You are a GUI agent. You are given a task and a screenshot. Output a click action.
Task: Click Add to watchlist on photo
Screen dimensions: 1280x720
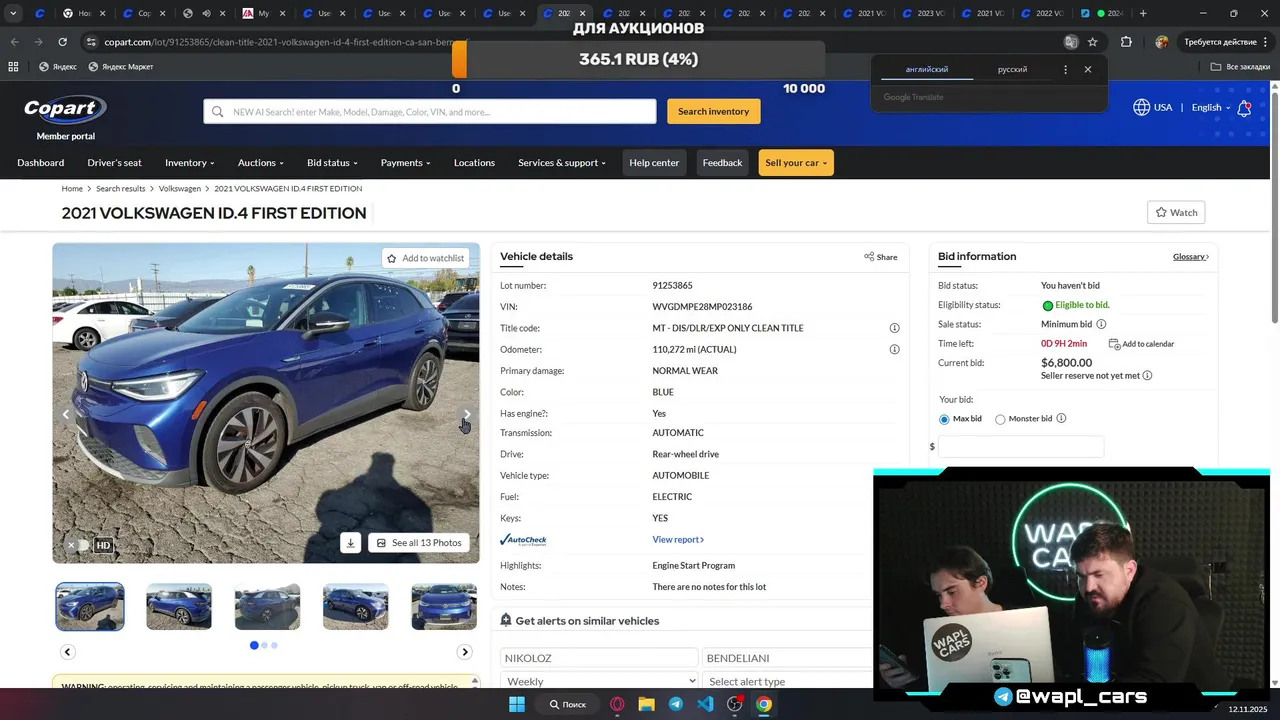426,258
